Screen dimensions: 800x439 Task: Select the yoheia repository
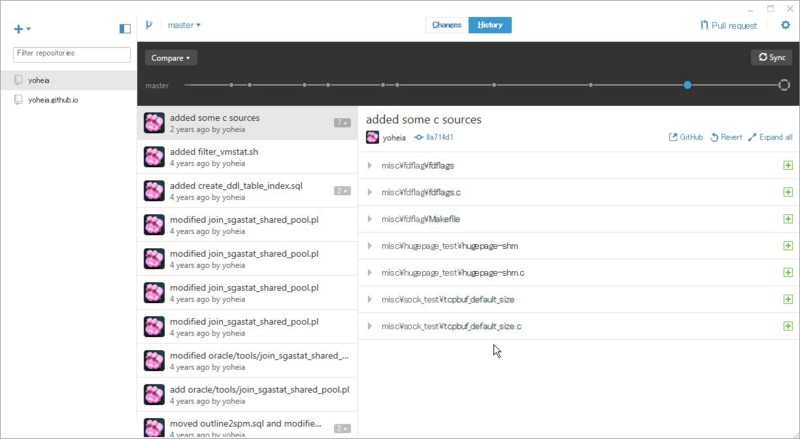point(69,80)
